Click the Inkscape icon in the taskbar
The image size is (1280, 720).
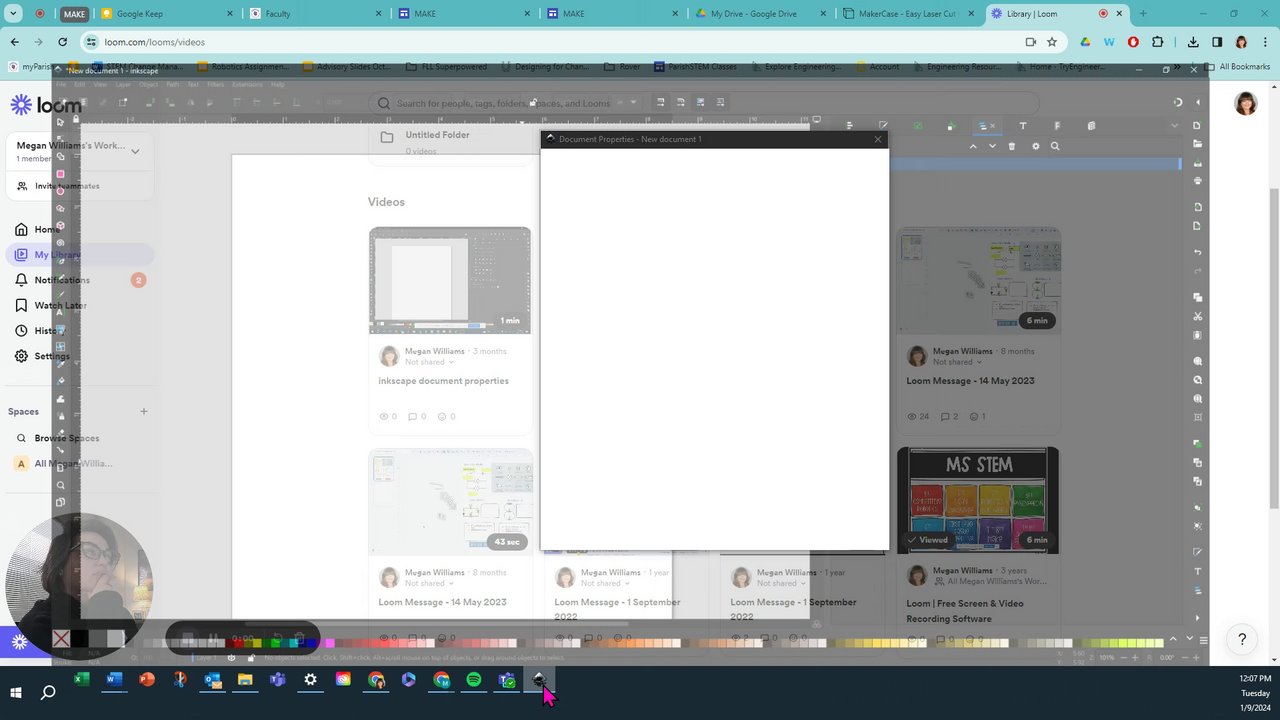pos(539,680)
